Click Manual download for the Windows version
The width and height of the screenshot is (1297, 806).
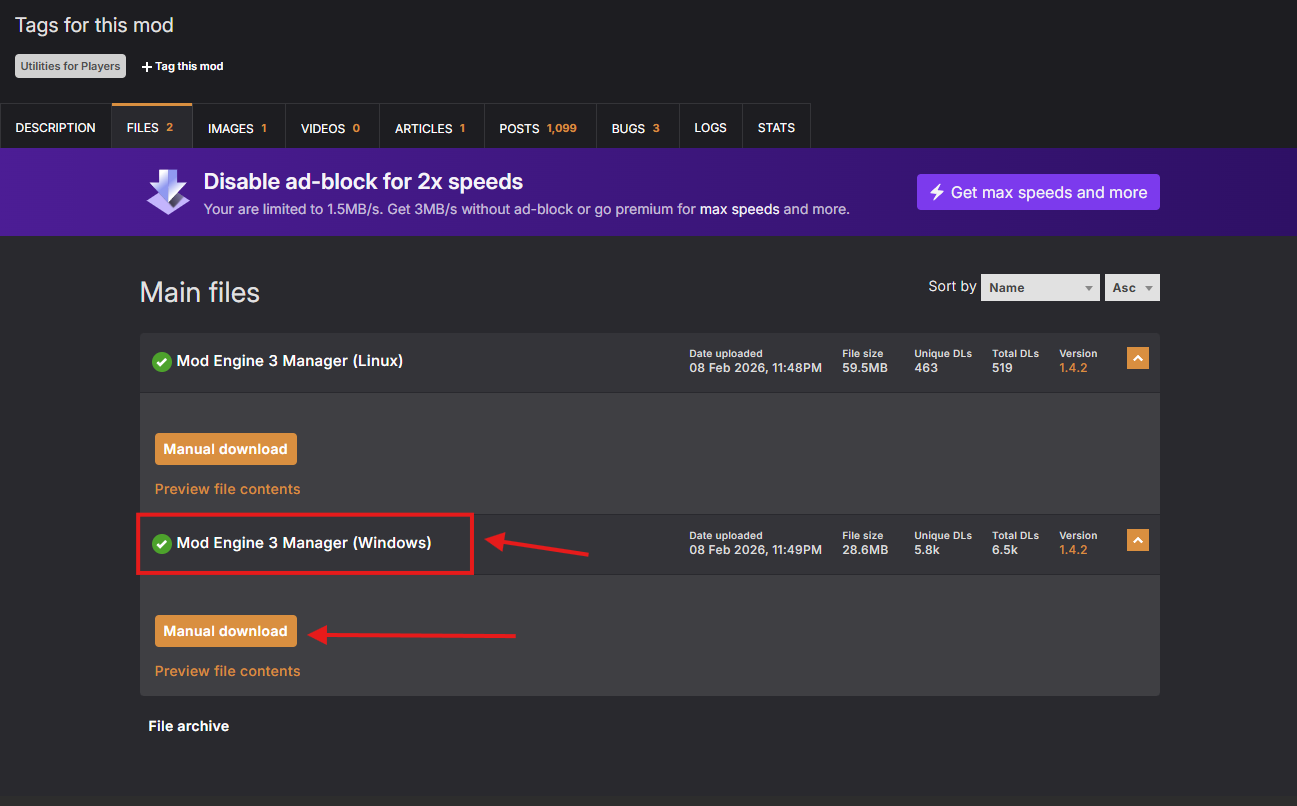(x=226, y=631)
